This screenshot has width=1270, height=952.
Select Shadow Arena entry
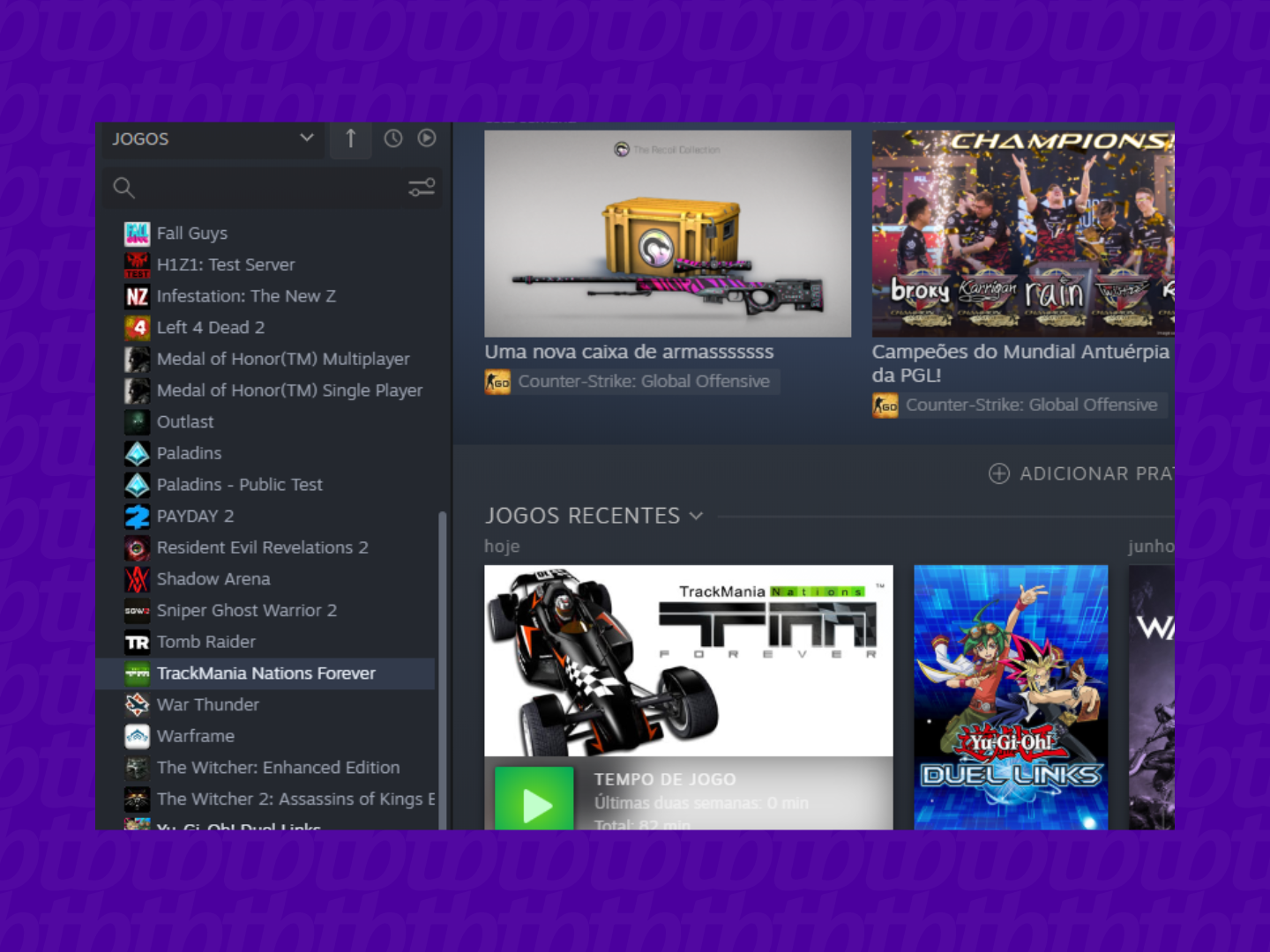(x=265, y=579)
